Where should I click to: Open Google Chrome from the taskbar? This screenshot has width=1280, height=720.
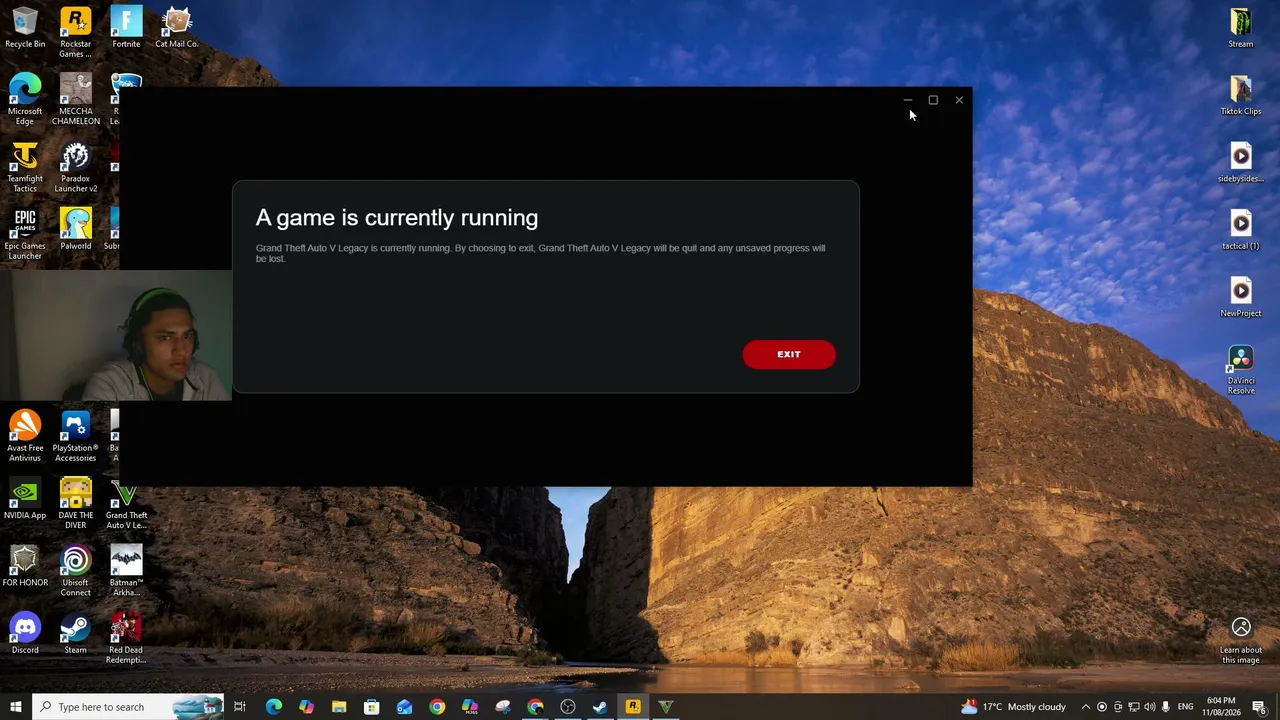pos(437,707)
